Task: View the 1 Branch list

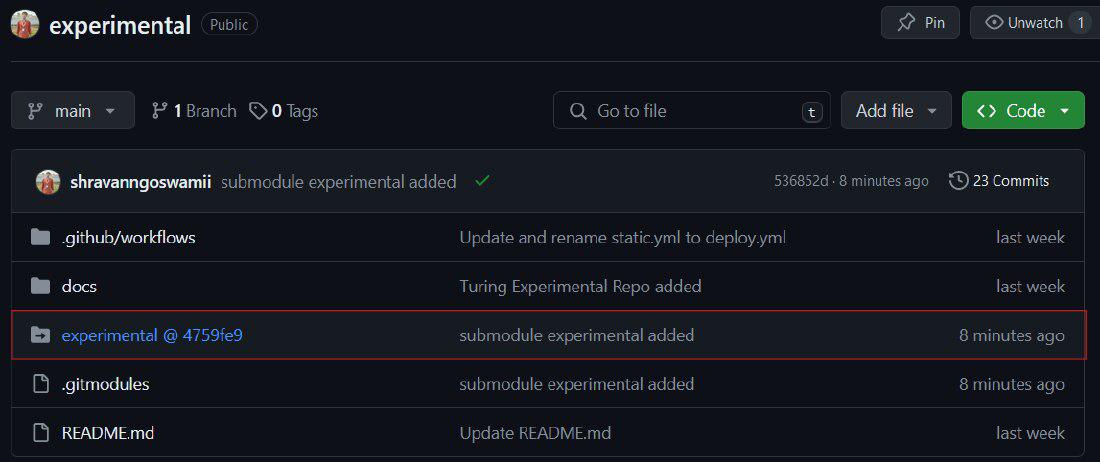Action: point(194,111)
